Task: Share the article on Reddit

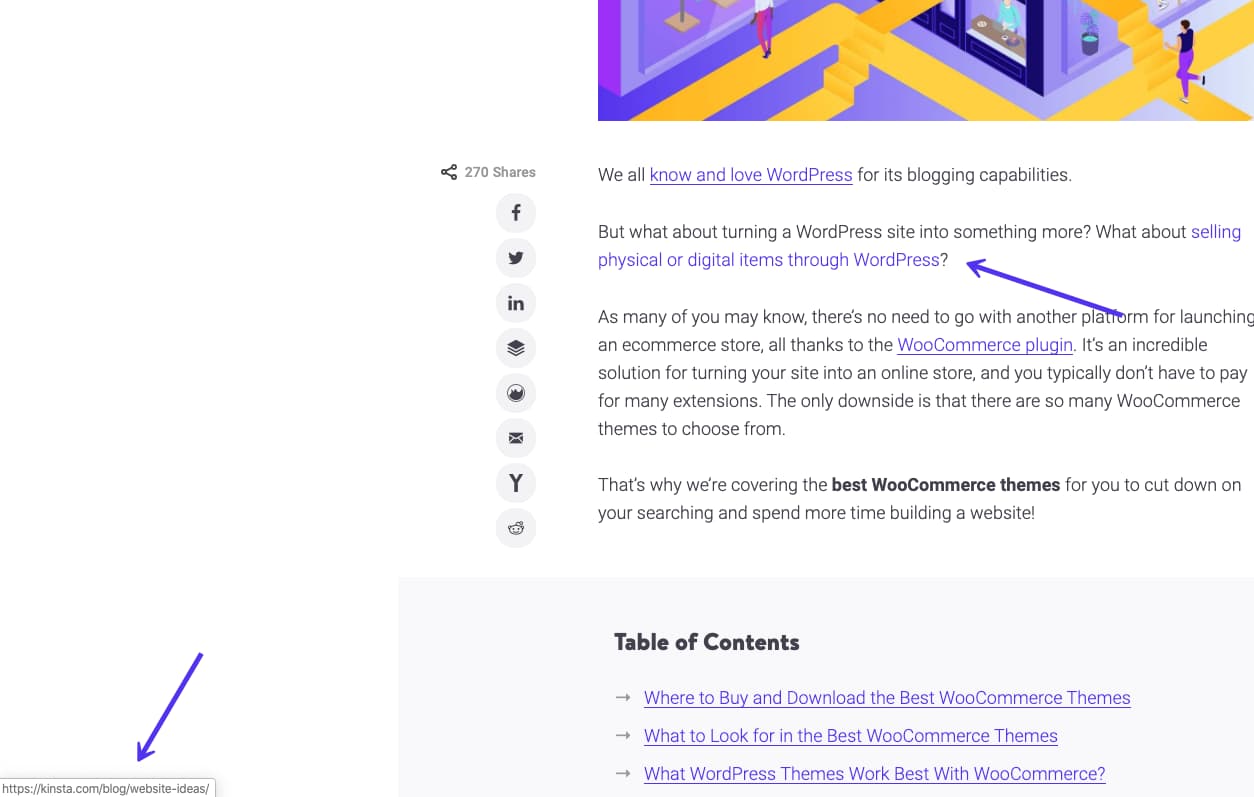Action: click(515, 527)
